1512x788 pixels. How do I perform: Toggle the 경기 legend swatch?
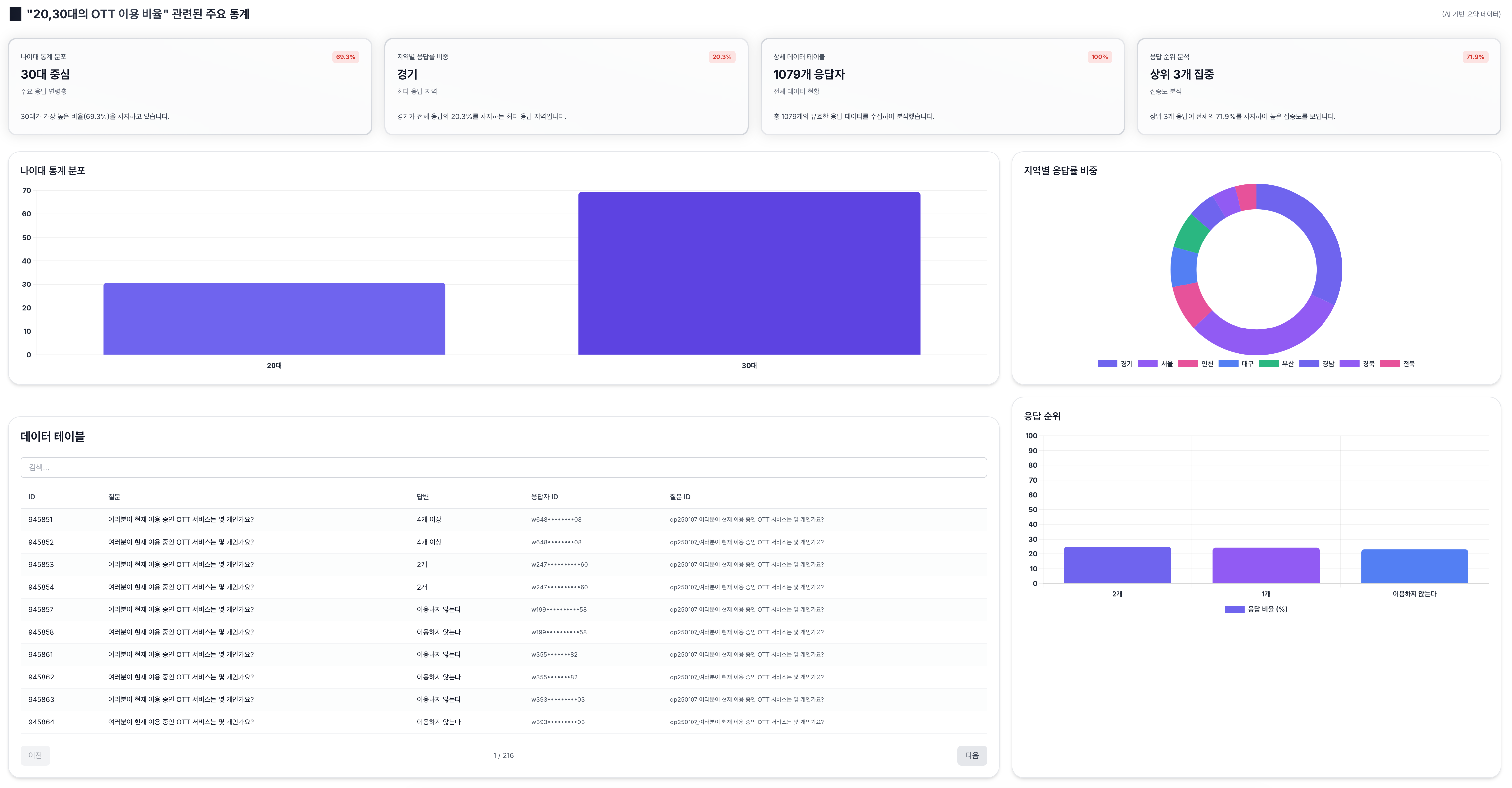[x=1107, y=364]
